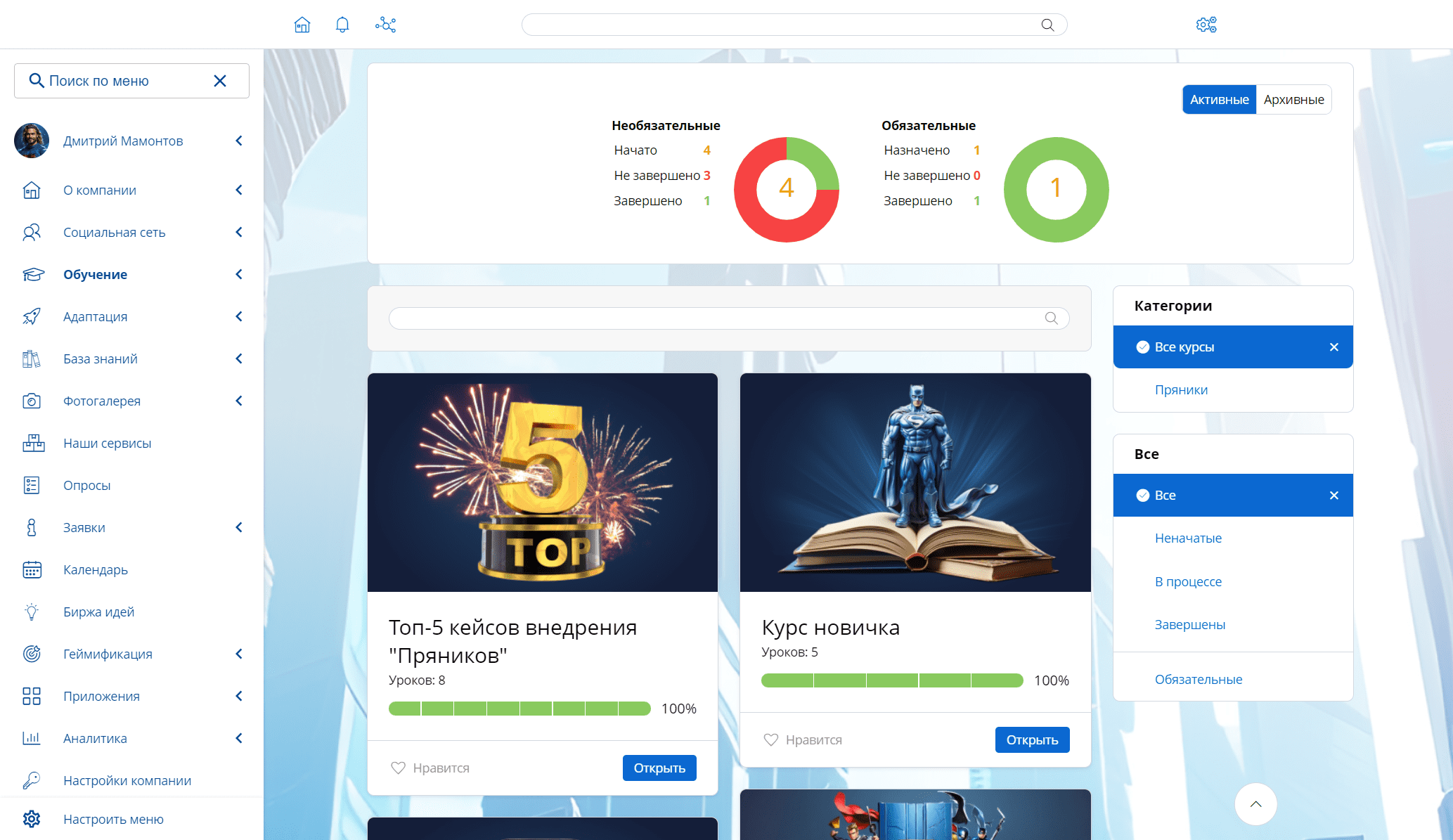Click the home icon in top bar

point(302,25)
